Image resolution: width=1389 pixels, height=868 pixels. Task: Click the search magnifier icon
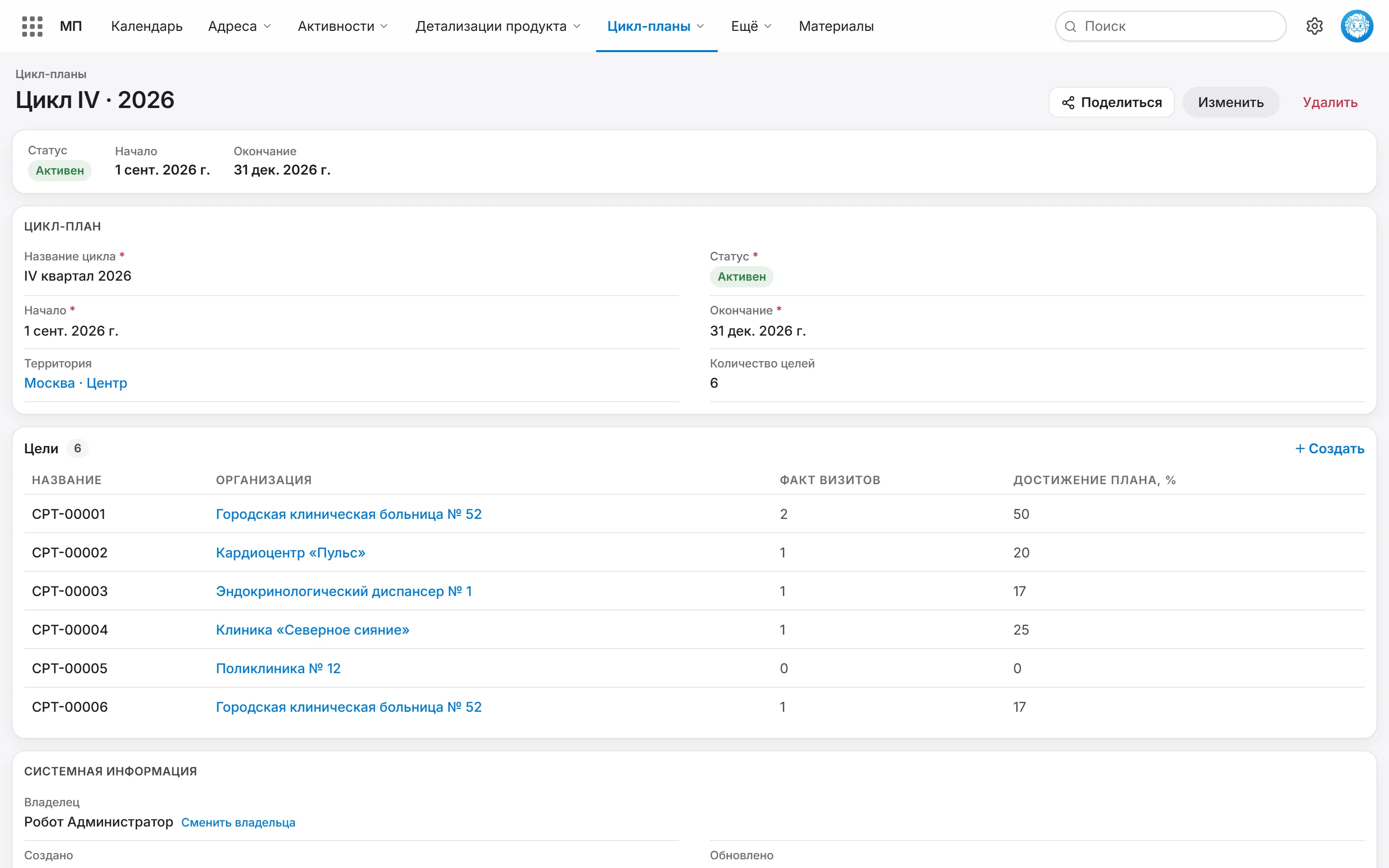point(1071,27)
